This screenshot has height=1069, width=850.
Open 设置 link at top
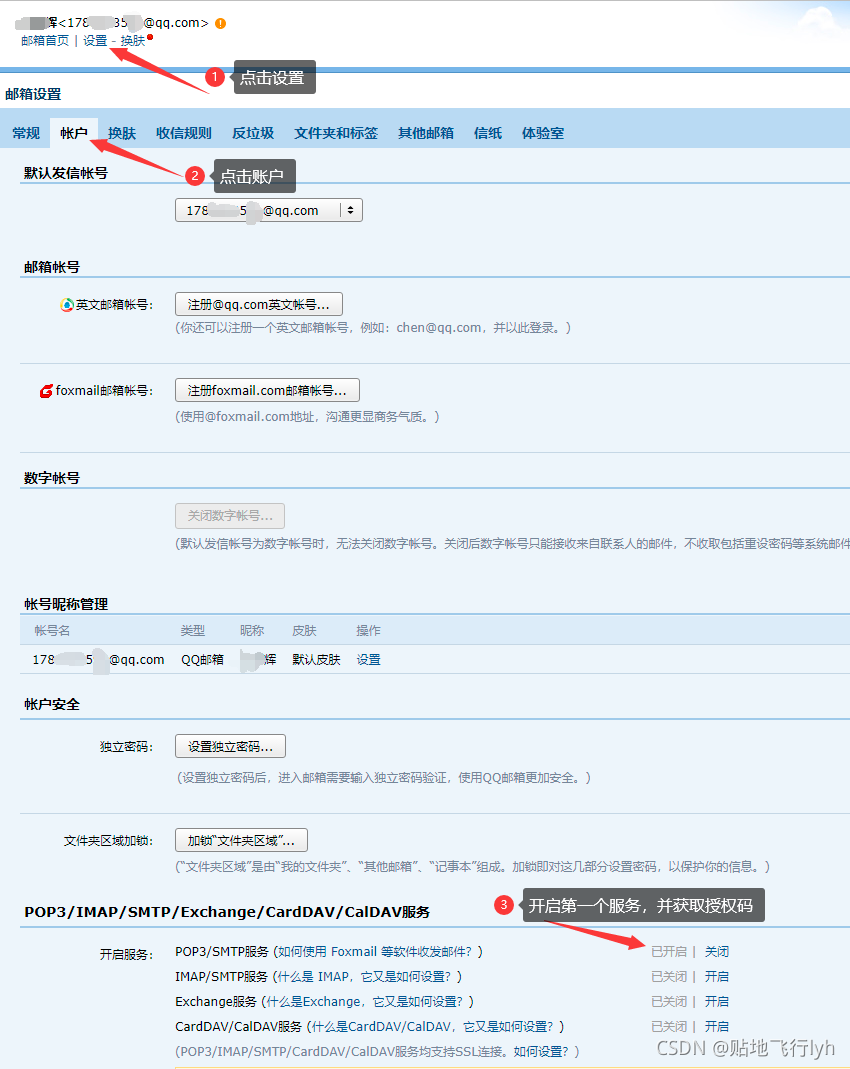click(x=95, y=41)
